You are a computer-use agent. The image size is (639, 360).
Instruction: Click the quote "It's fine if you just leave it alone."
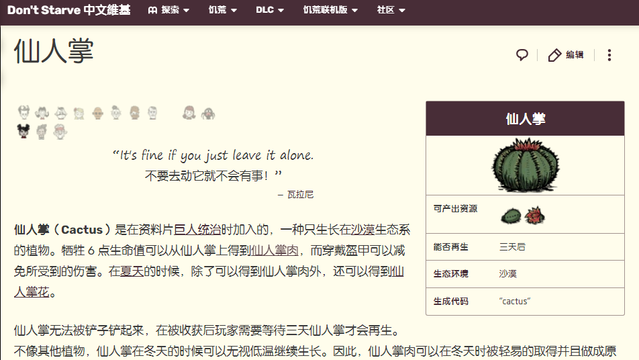coord(213,155)
